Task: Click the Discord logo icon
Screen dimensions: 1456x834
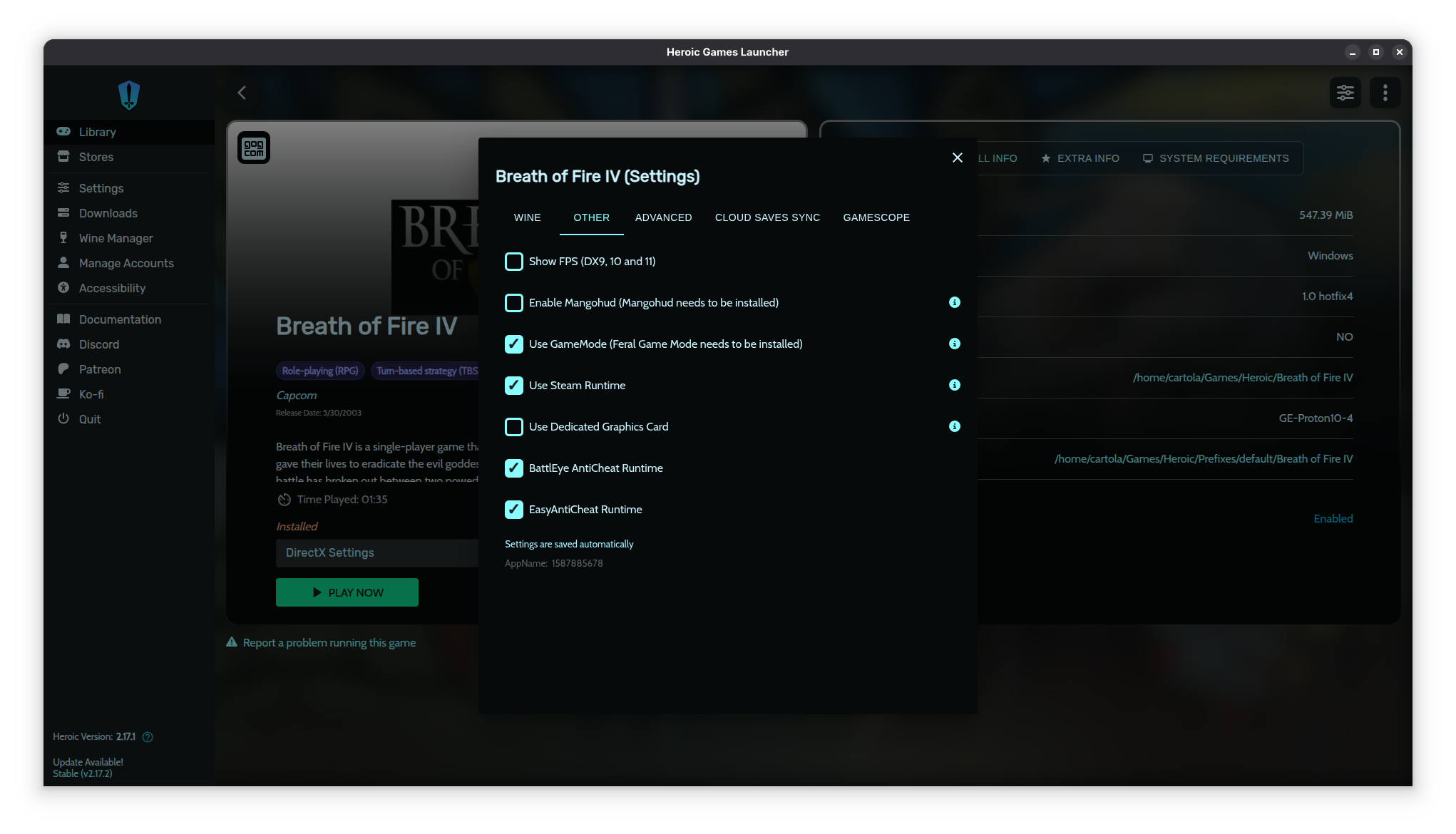Action: [x=63, y=344]
